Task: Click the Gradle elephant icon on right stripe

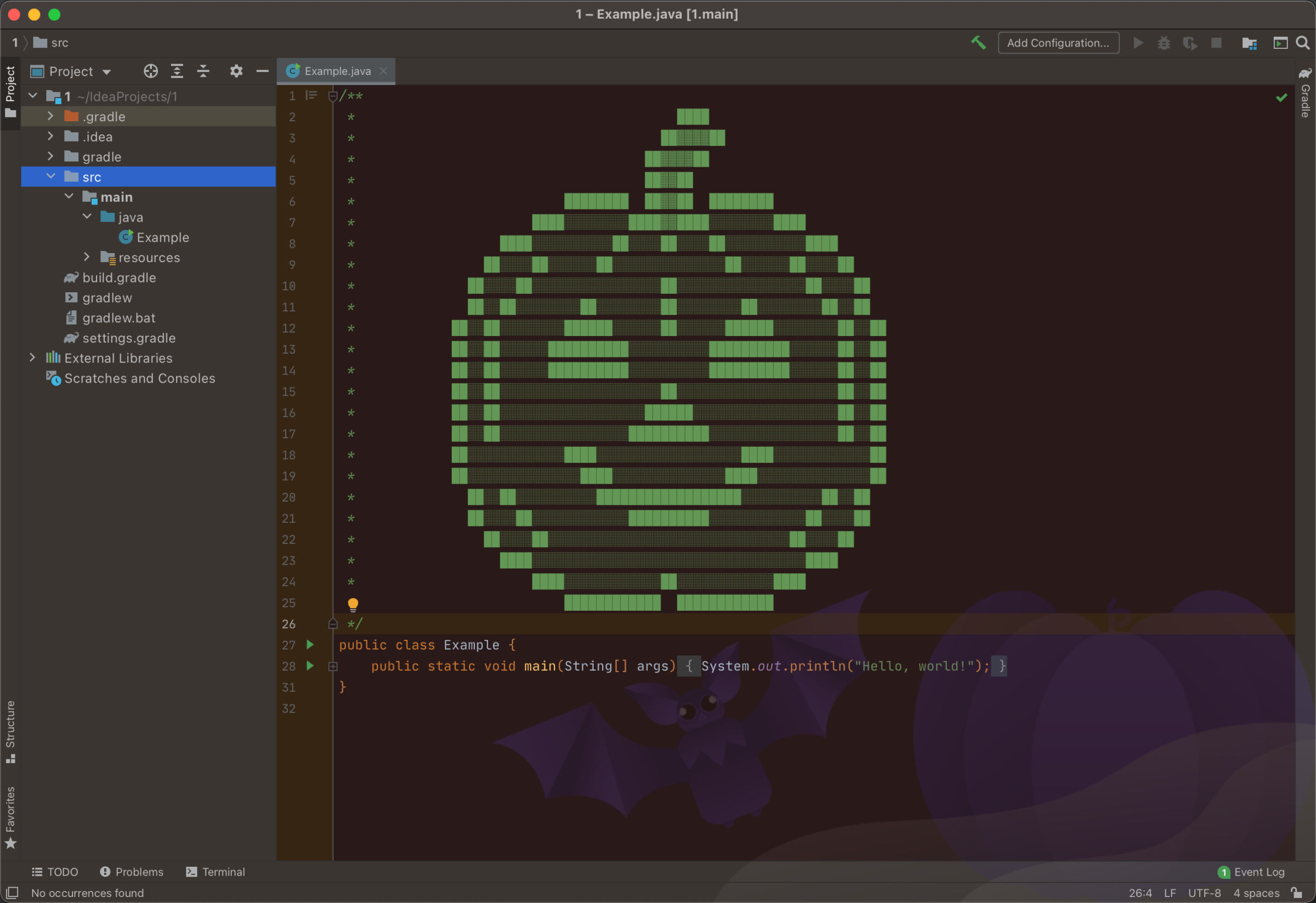Action: (x=1305, y=73)
